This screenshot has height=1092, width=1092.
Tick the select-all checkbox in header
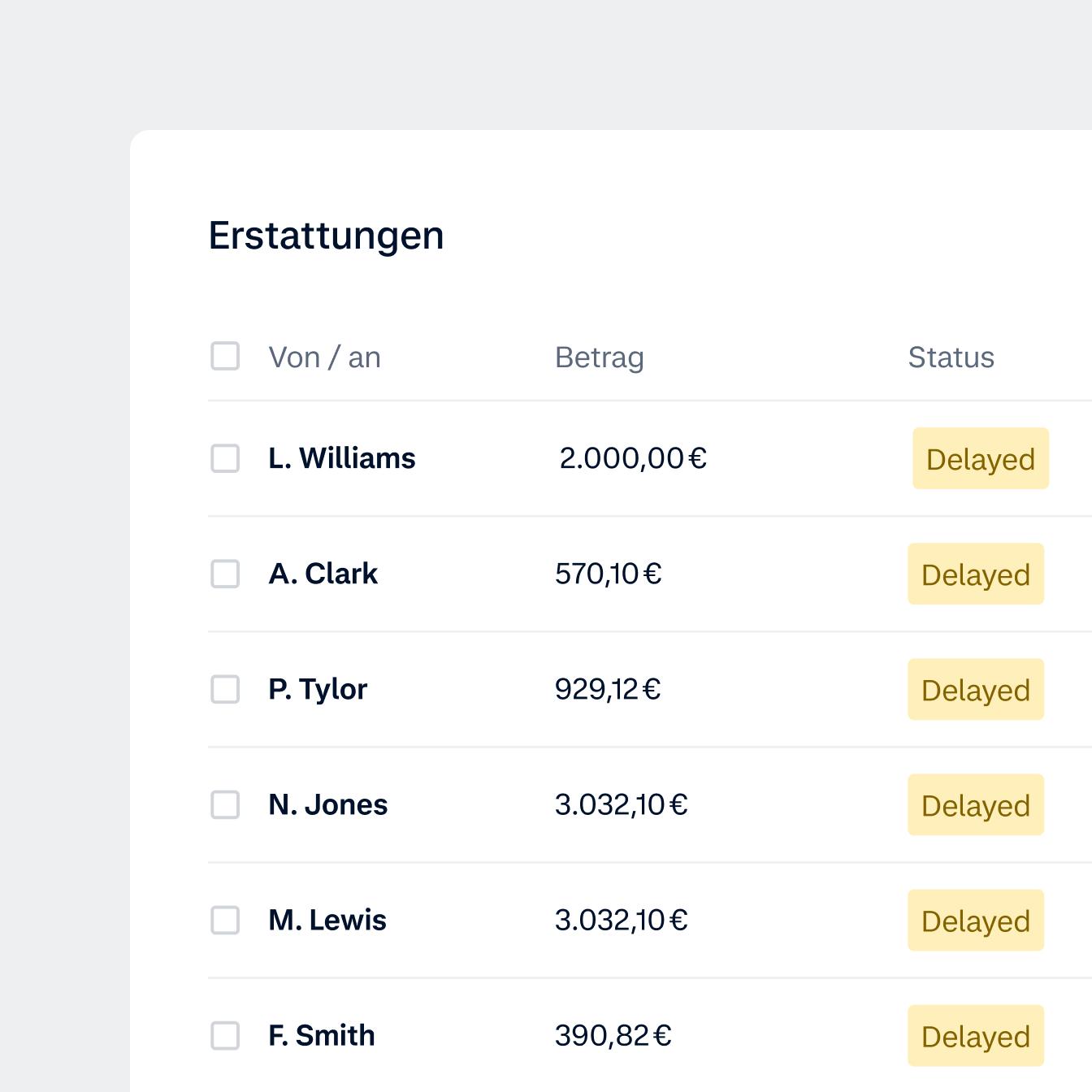225,356
